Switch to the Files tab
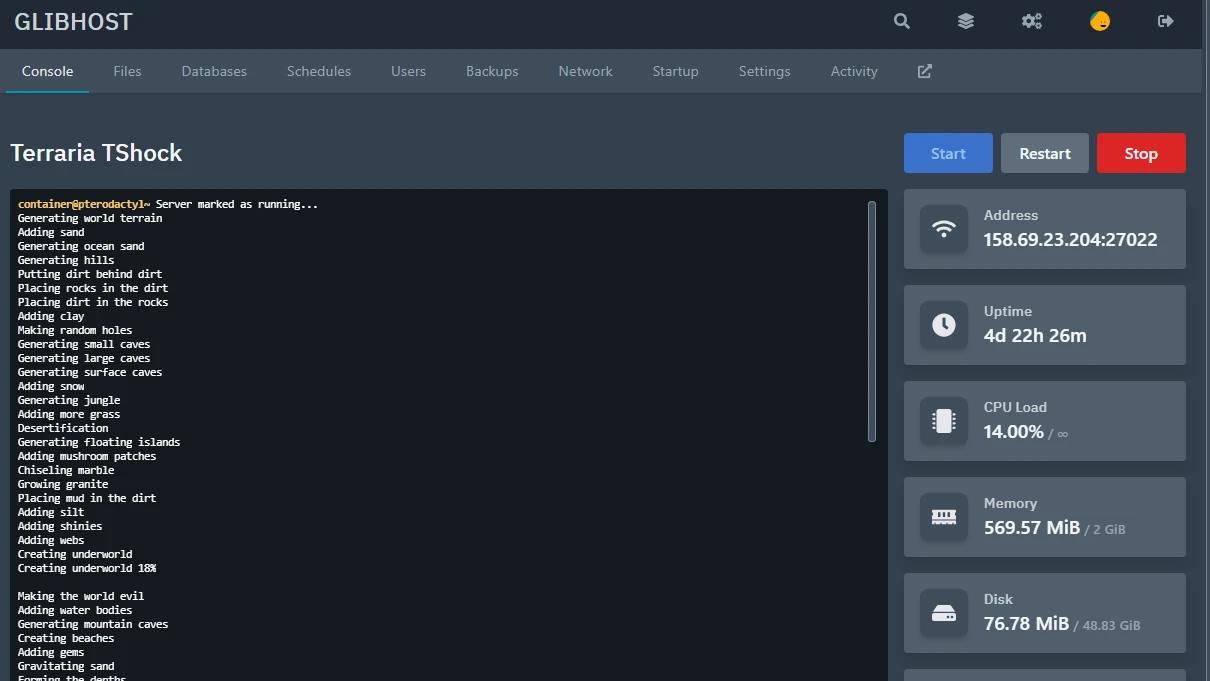 click(127, 71)
